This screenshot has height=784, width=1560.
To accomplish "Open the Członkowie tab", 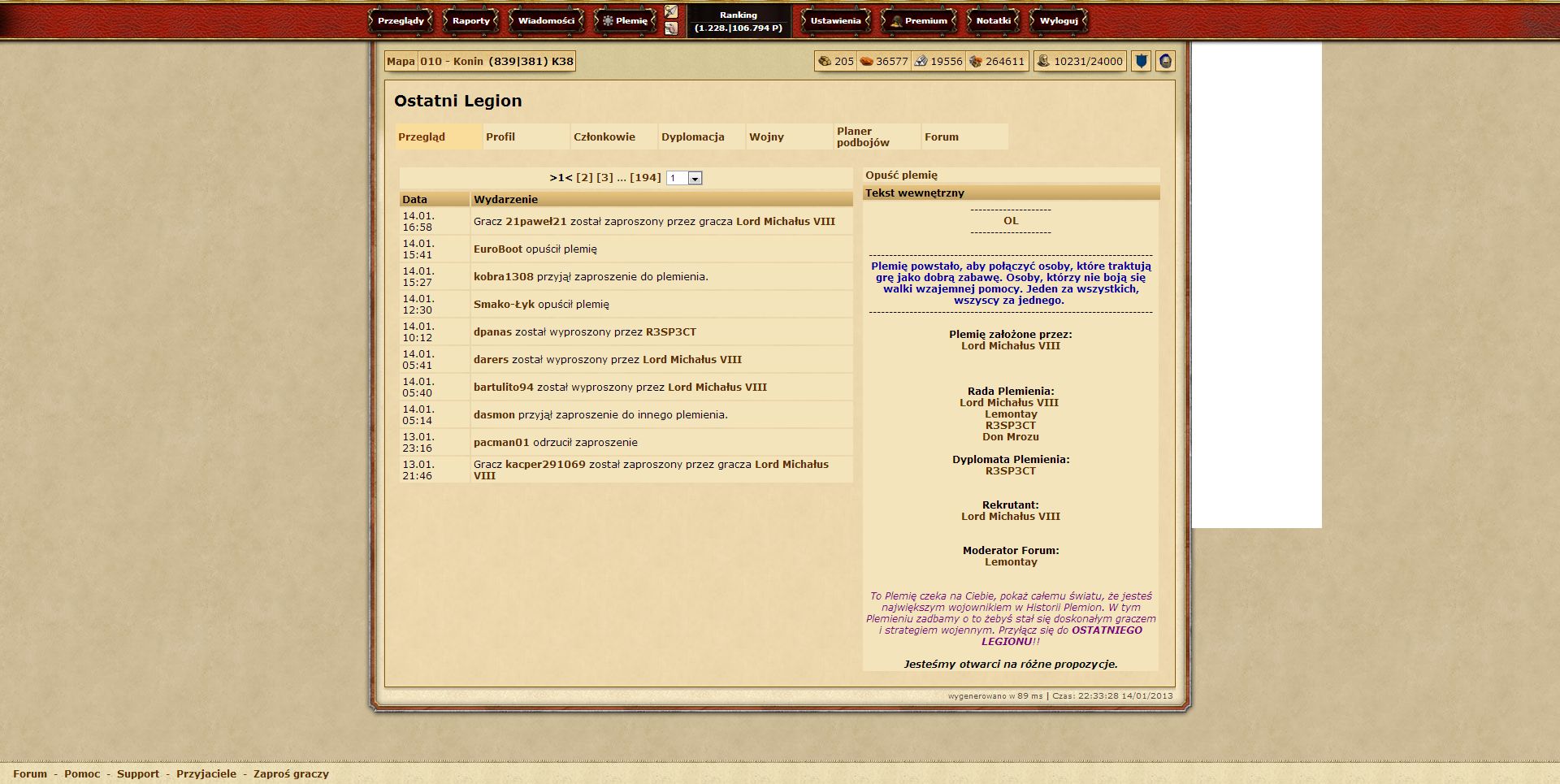I will coord(604,136).
